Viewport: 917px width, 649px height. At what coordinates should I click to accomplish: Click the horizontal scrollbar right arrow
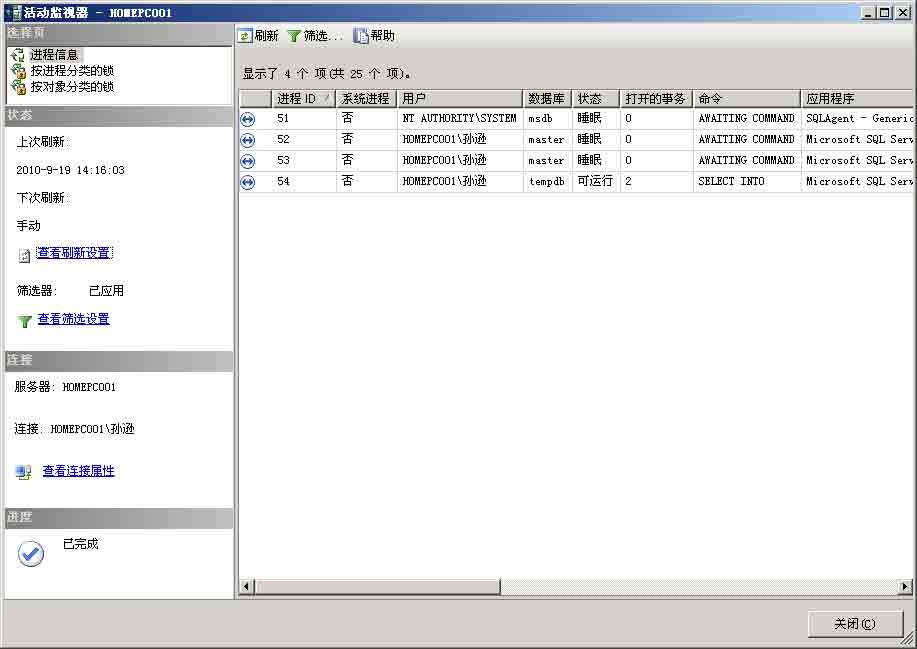coord(905,587)
